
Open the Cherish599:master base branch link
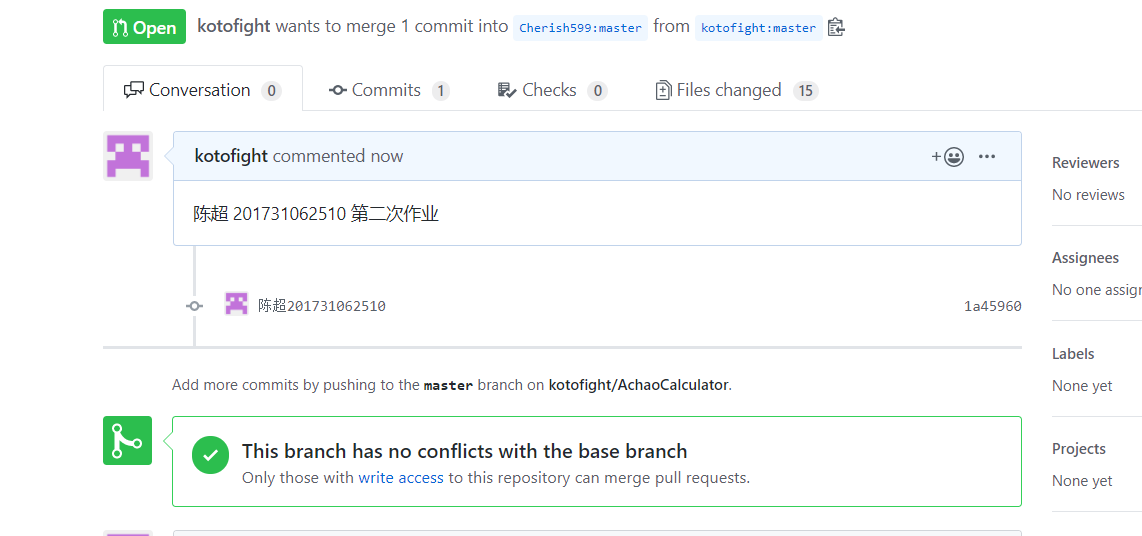tap(581, 28)
